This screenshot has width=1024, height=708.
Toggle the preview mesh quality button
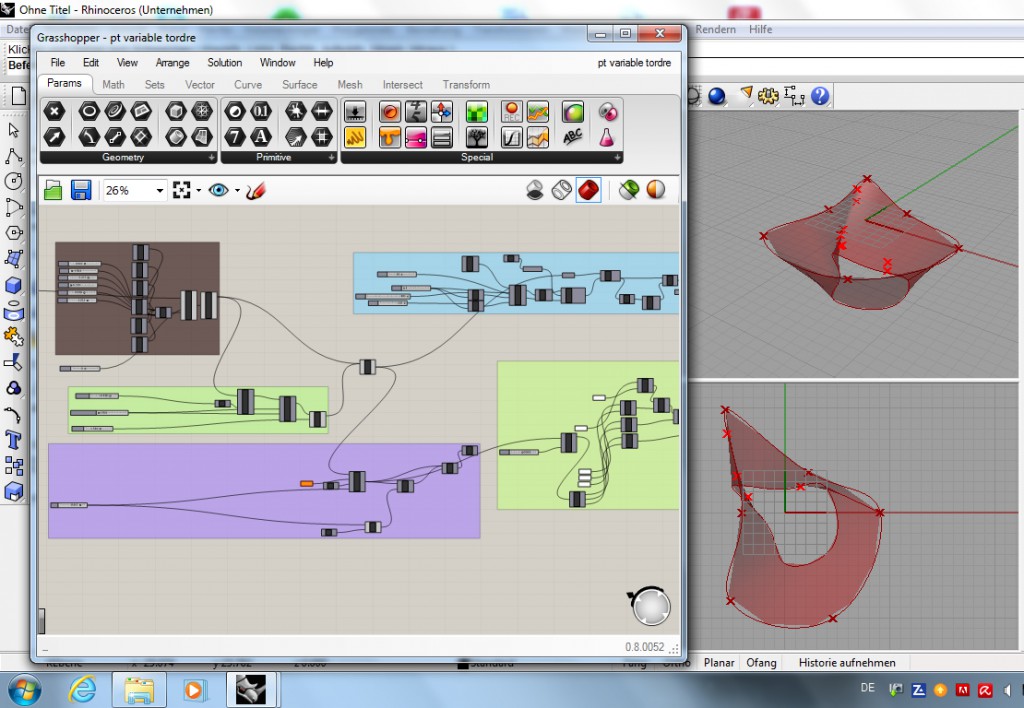pos(656,190)
